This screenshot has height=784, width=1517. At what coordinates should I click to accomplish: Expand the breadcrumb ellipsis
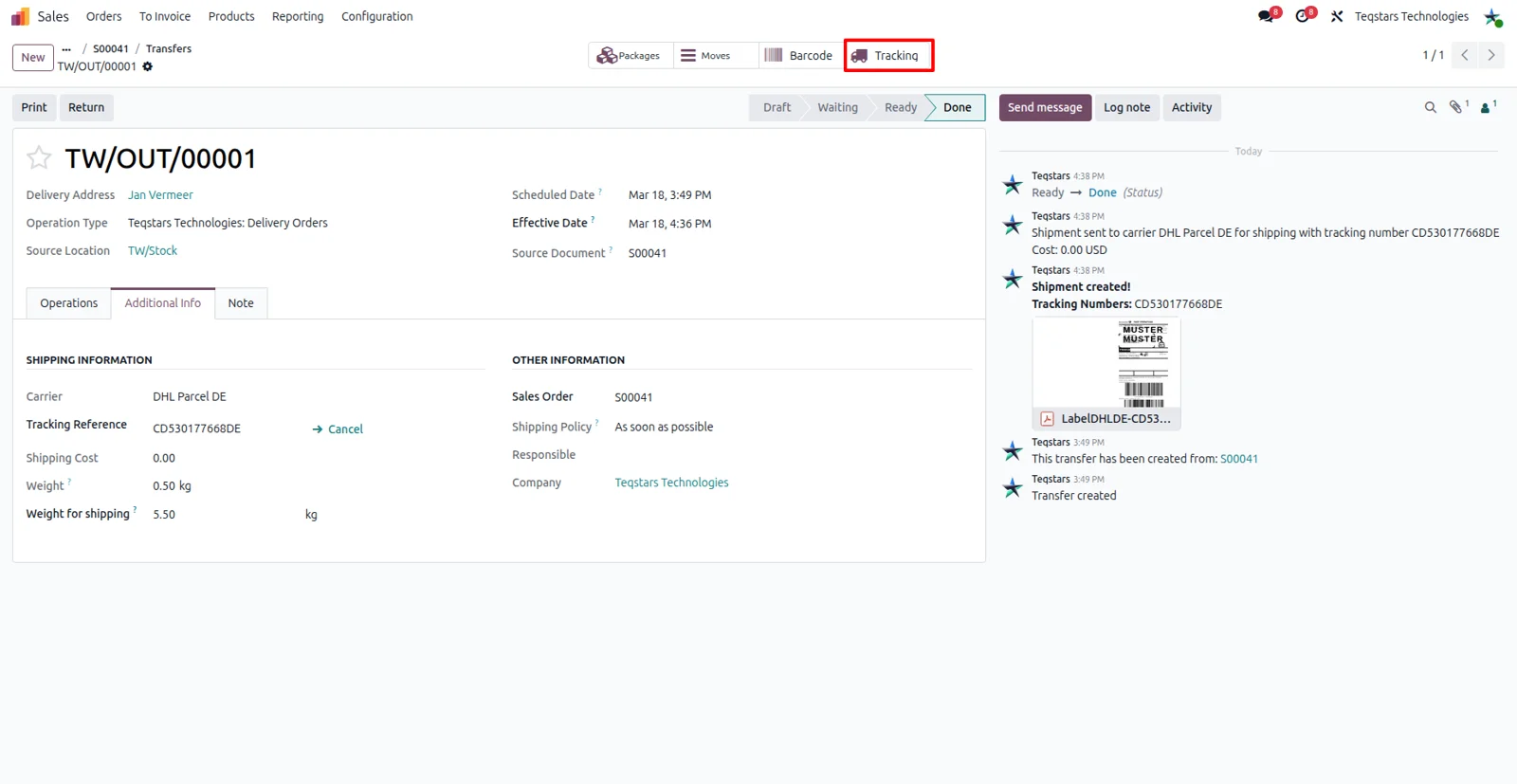click(x=66, y=48)
